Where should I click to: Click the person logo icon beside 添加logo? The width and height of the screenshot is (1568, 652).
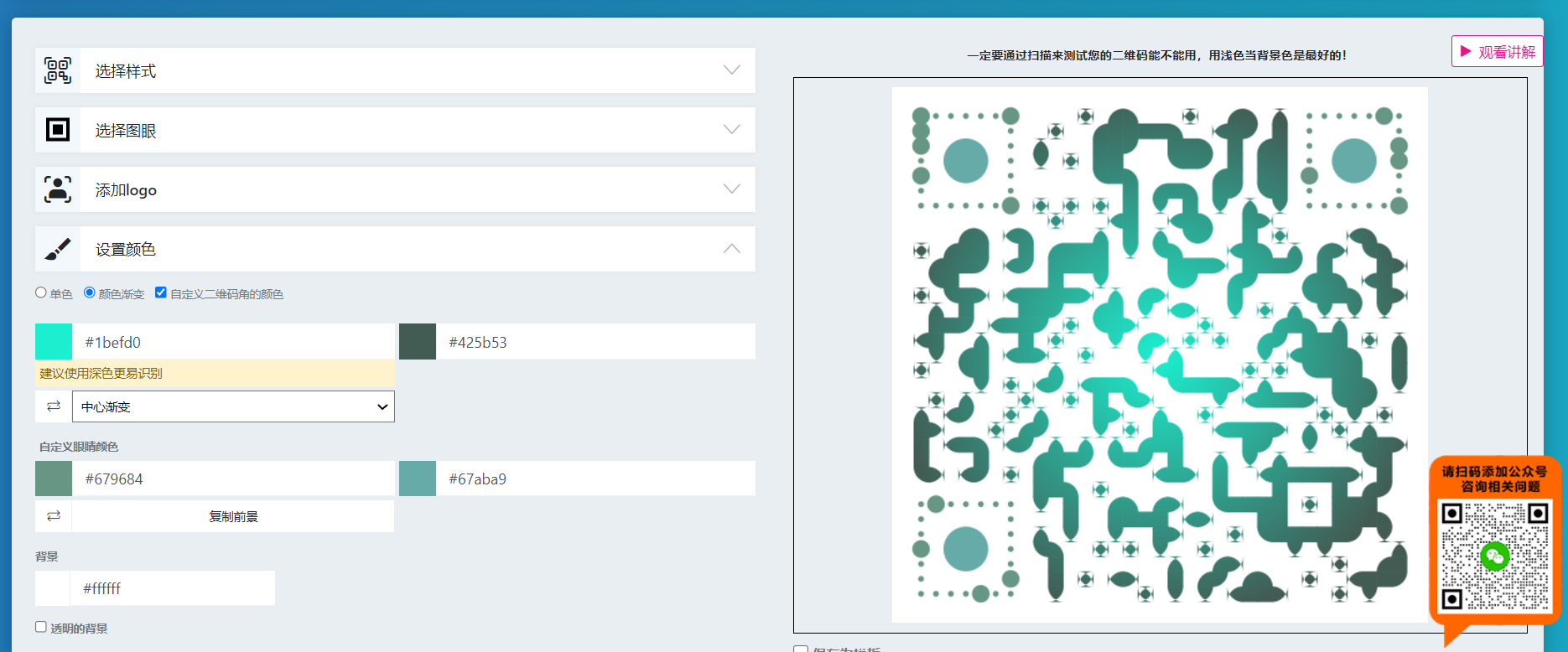pyautogui.click(x=58, y=189)
